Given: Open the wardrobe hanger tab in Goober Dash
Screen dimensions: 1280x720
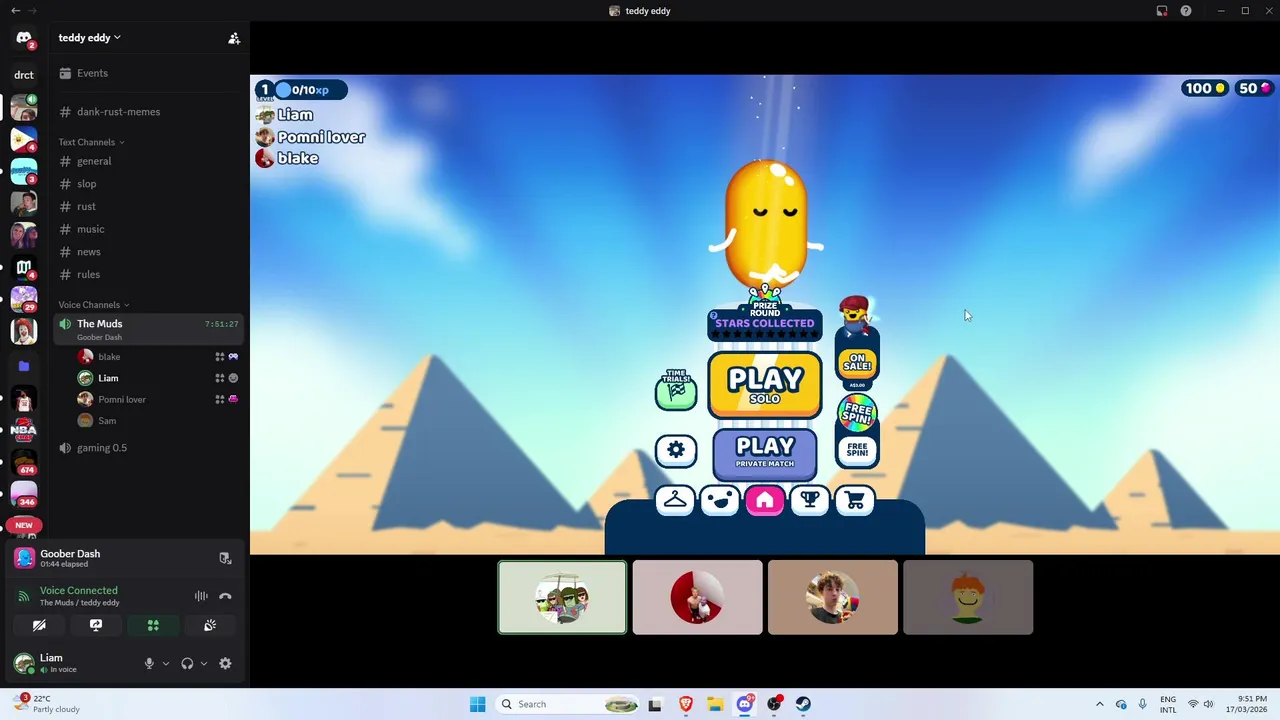Looking at the screenshot, I should point(675,500).
